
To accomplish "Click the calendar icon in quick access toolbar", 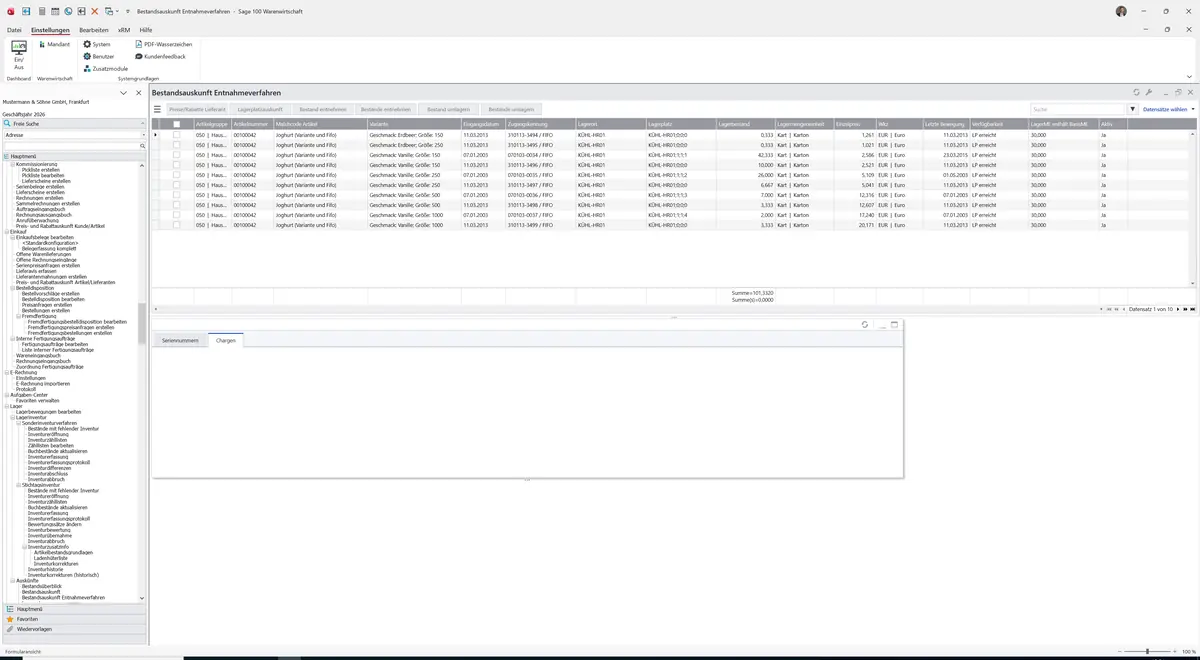I will click(x=54, y=11).
